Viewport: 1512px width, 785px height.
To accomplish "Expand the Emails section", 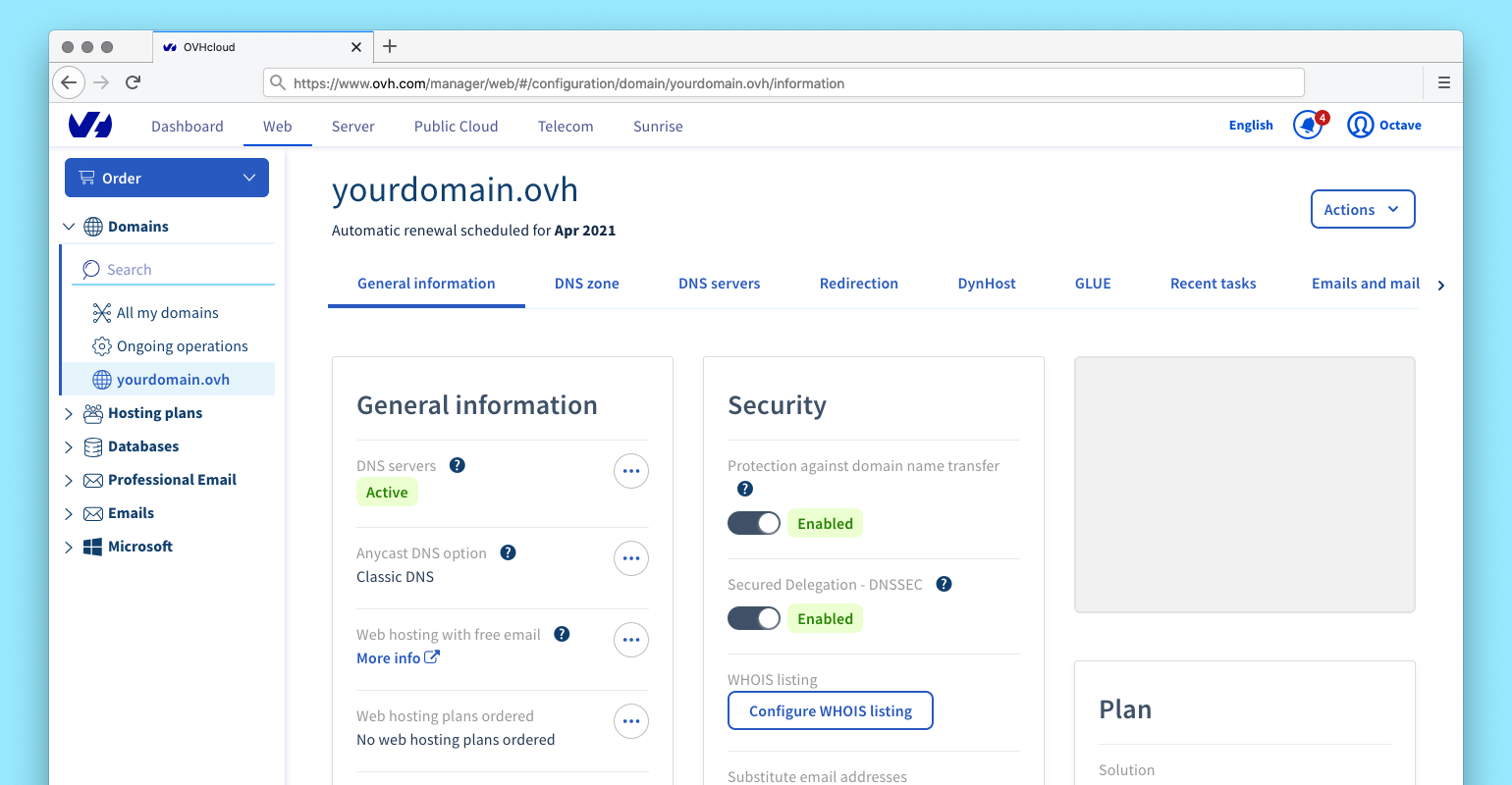I will point(69,513).
